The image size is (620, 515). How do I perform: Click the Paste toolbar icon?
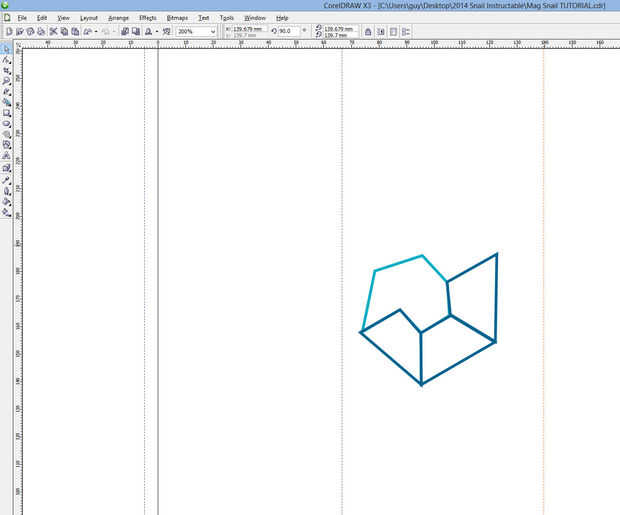click(x=75, y=31)
